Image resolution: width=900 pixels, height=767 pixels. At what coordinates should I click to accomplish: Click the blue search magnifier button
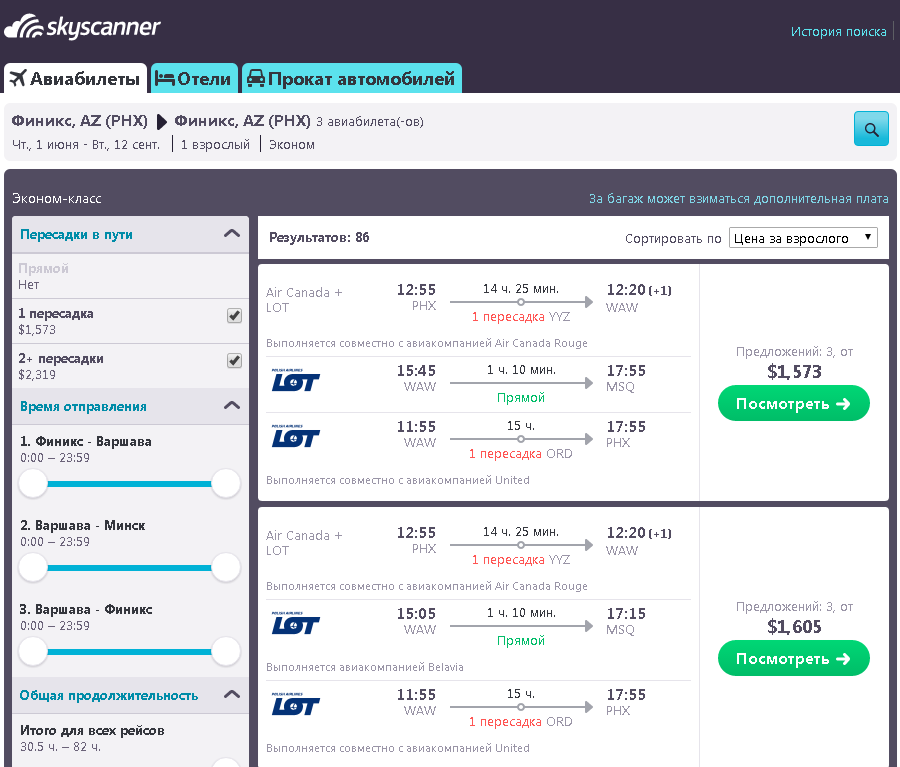click(870, 129)
